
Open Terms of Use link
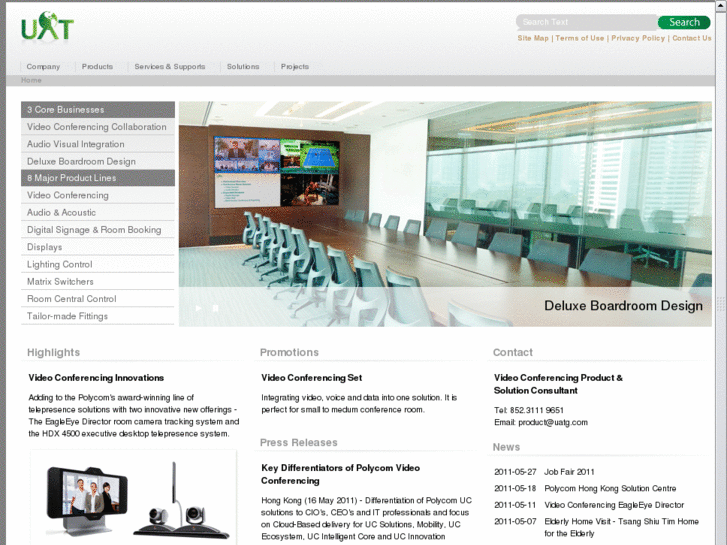click(580, 38)
